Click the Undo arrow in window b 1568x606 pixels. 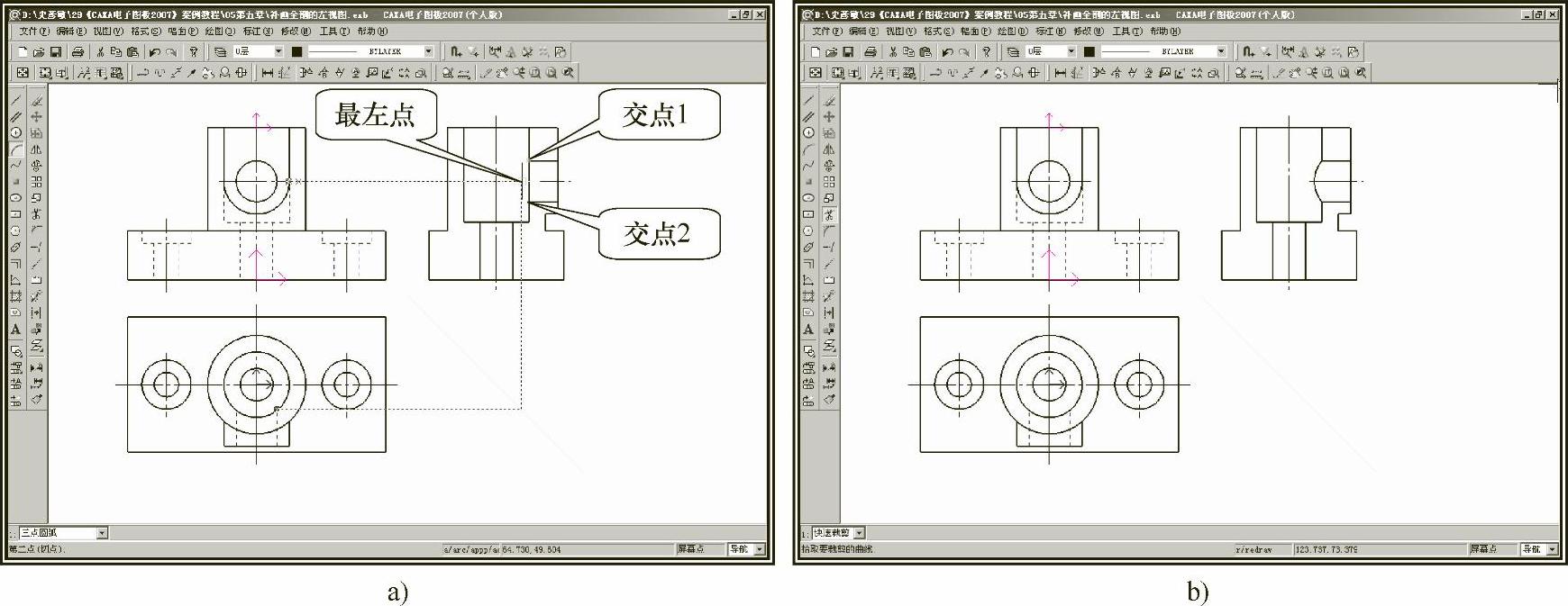948,52
